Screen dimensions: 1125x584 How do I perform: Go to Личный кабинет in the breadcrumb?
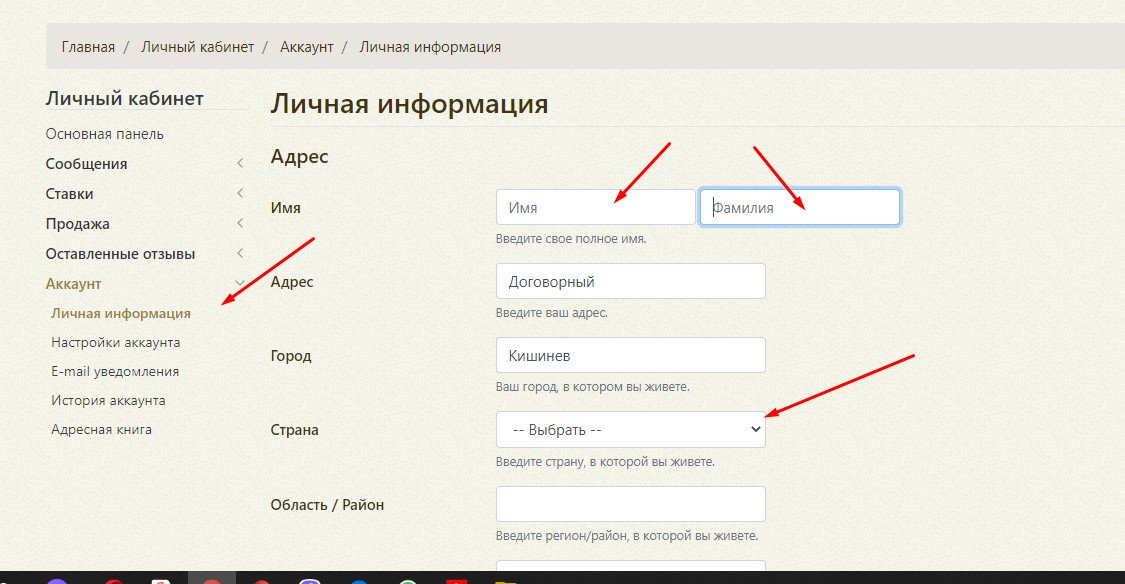point(197,47)
